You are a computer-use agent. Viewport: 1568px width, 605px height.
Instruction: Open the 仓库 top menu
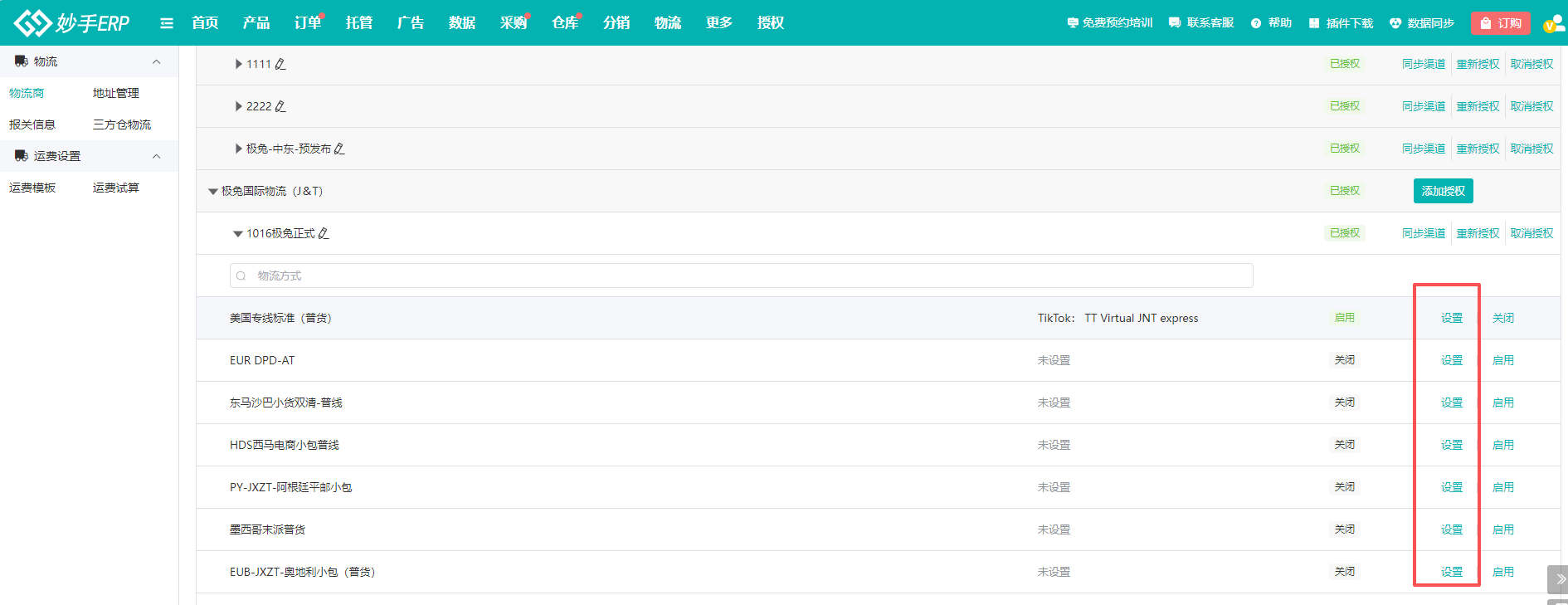pyautogui.click(x=564, y=23)
